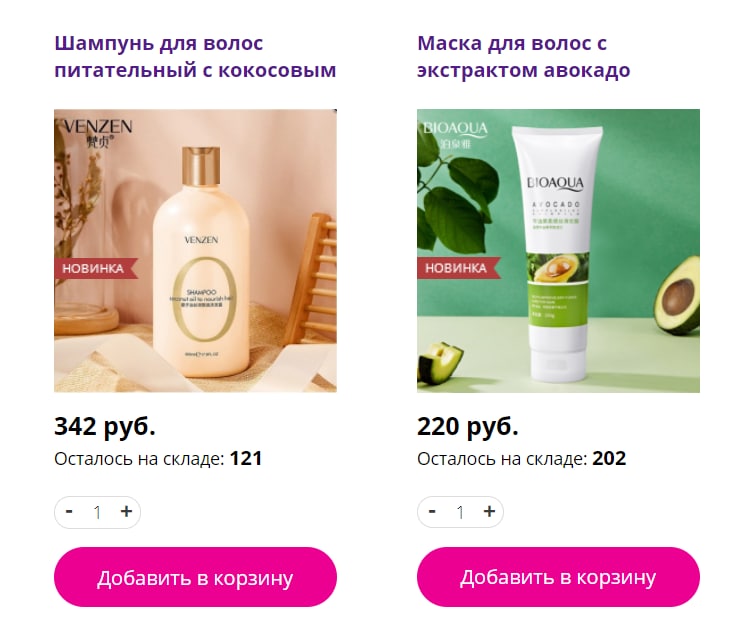Increase quantity of avocado hair mask

489,511
